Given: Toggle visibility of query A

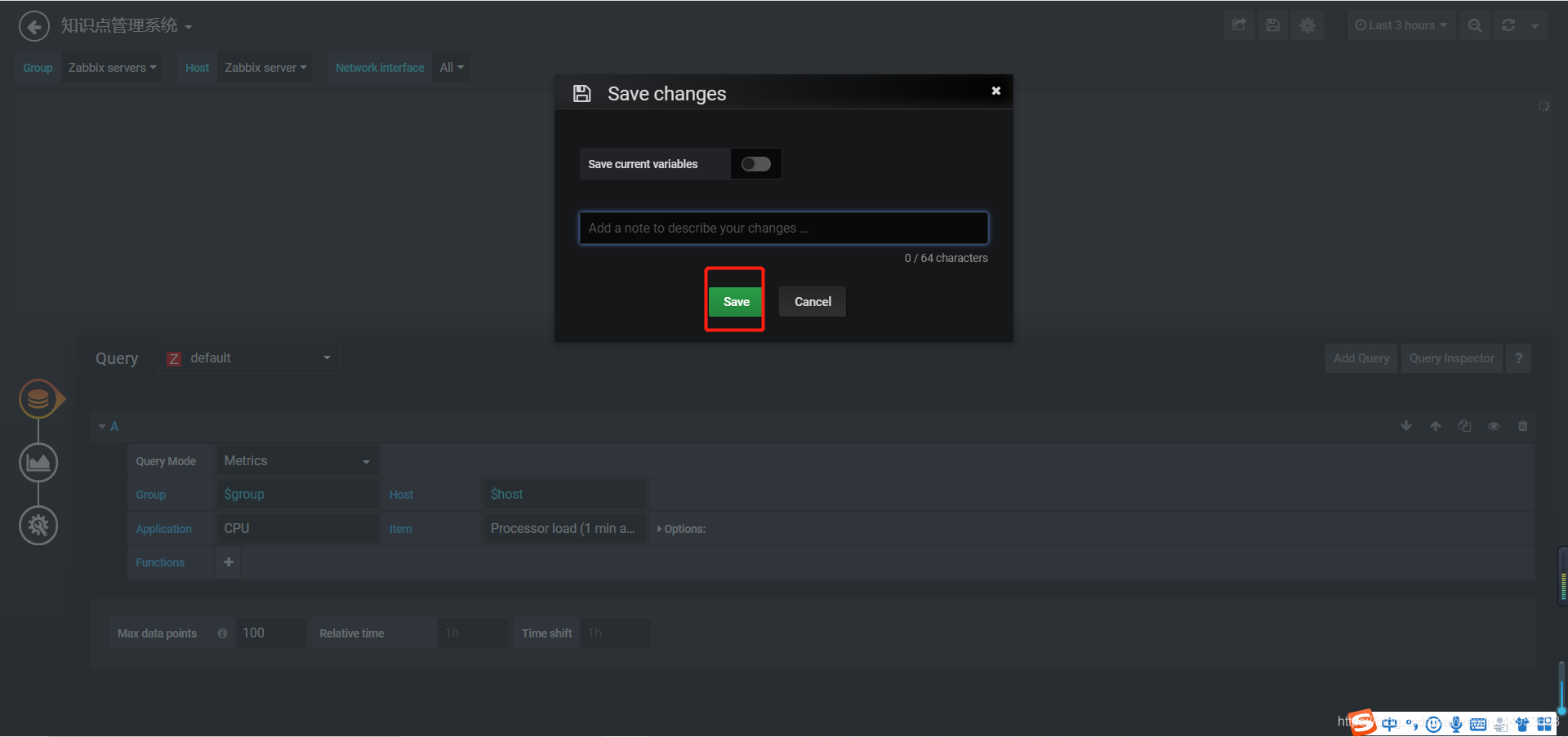Looking at the screenshot, I should coord(1494,426).
